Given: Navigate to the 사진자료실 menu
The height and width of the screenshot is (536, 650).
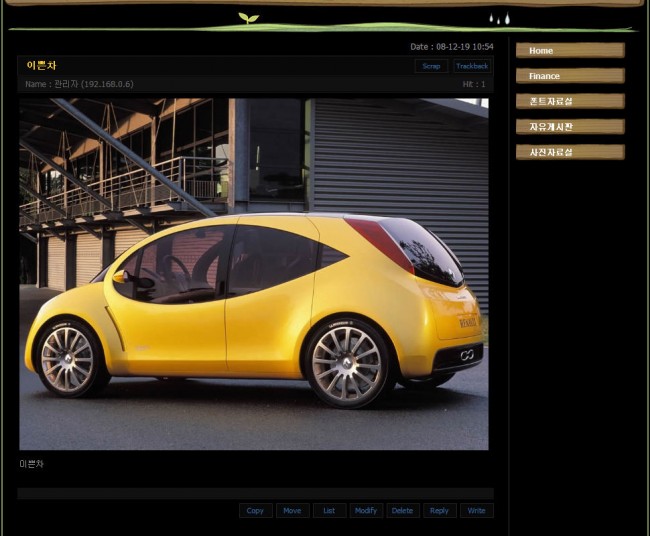Looking at the screenshot, I should 569,152.
